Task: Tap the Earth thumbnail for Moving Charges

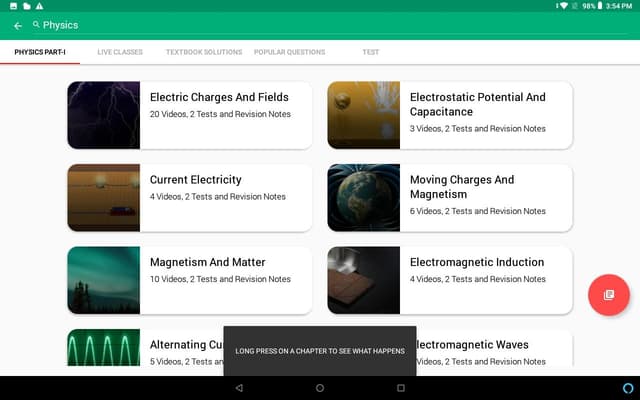Action: click(x=364, y=198)
